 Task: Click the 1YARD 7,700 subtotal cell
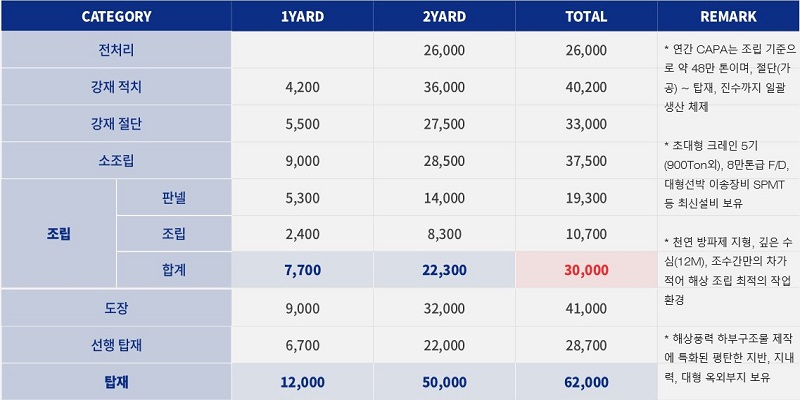[303, 270]
